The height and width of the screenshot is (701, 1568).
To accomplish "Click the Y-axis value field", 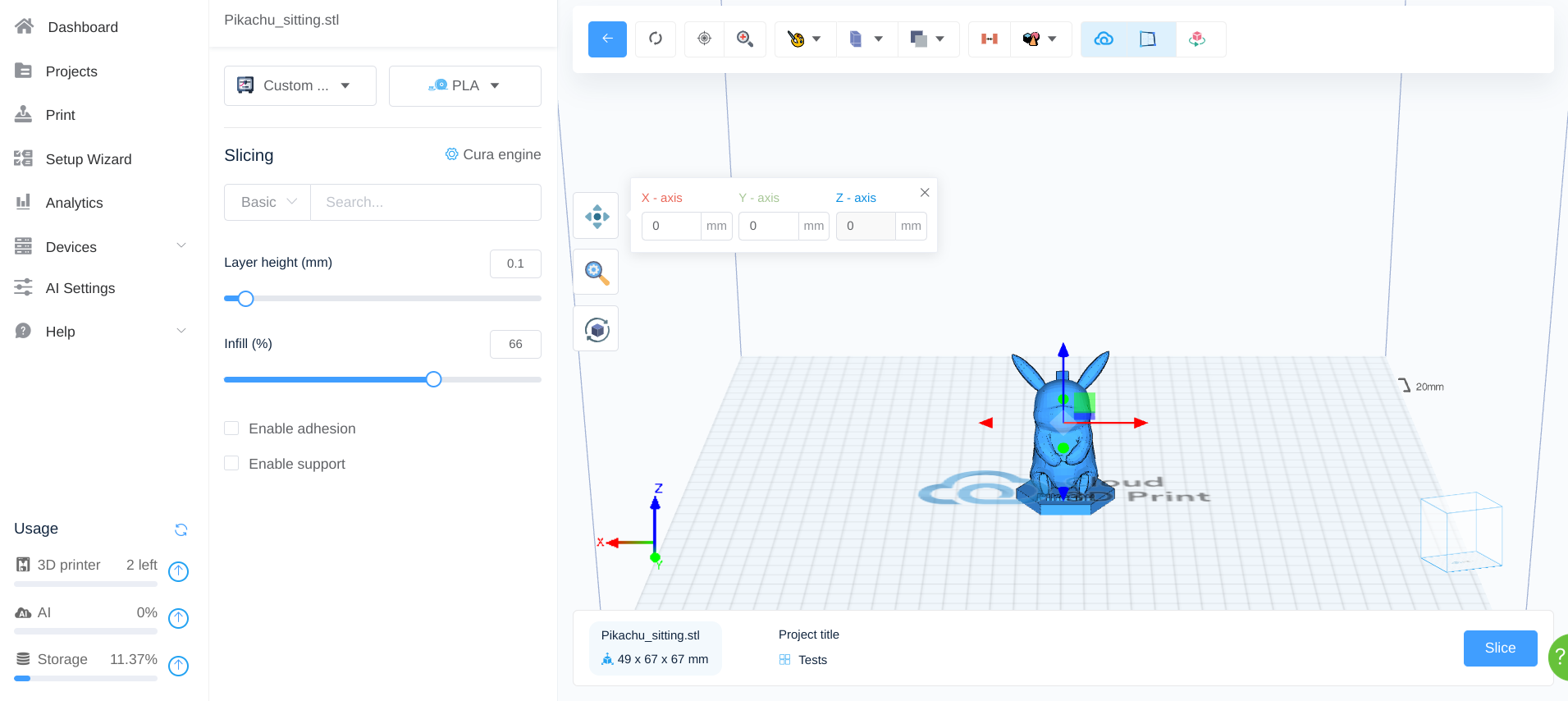I will [x=769, y=226].
